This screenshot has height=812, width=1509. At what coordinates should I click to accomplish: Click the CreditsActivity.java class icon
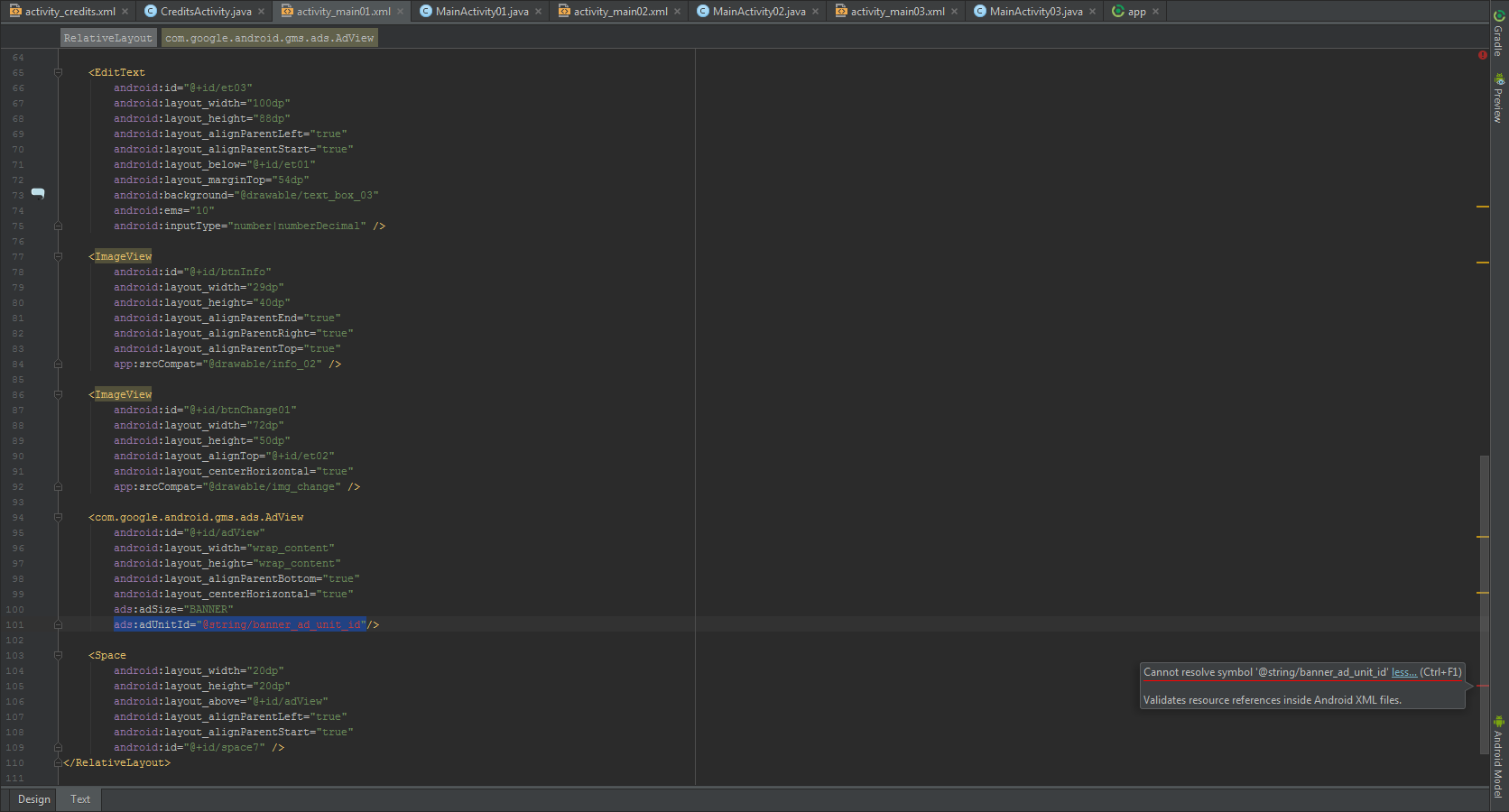151,12
